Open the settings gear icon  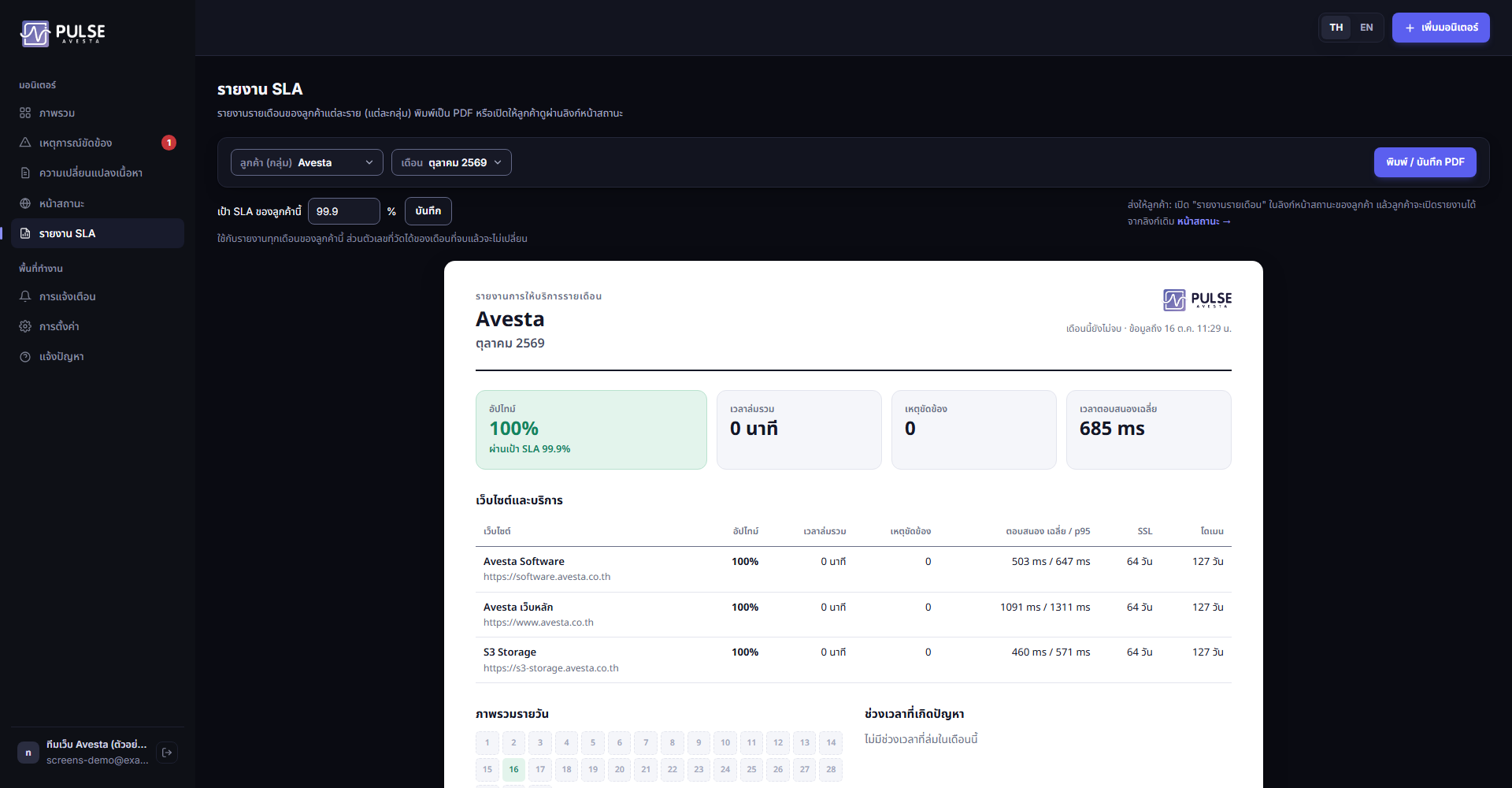(x=25, y=326)
